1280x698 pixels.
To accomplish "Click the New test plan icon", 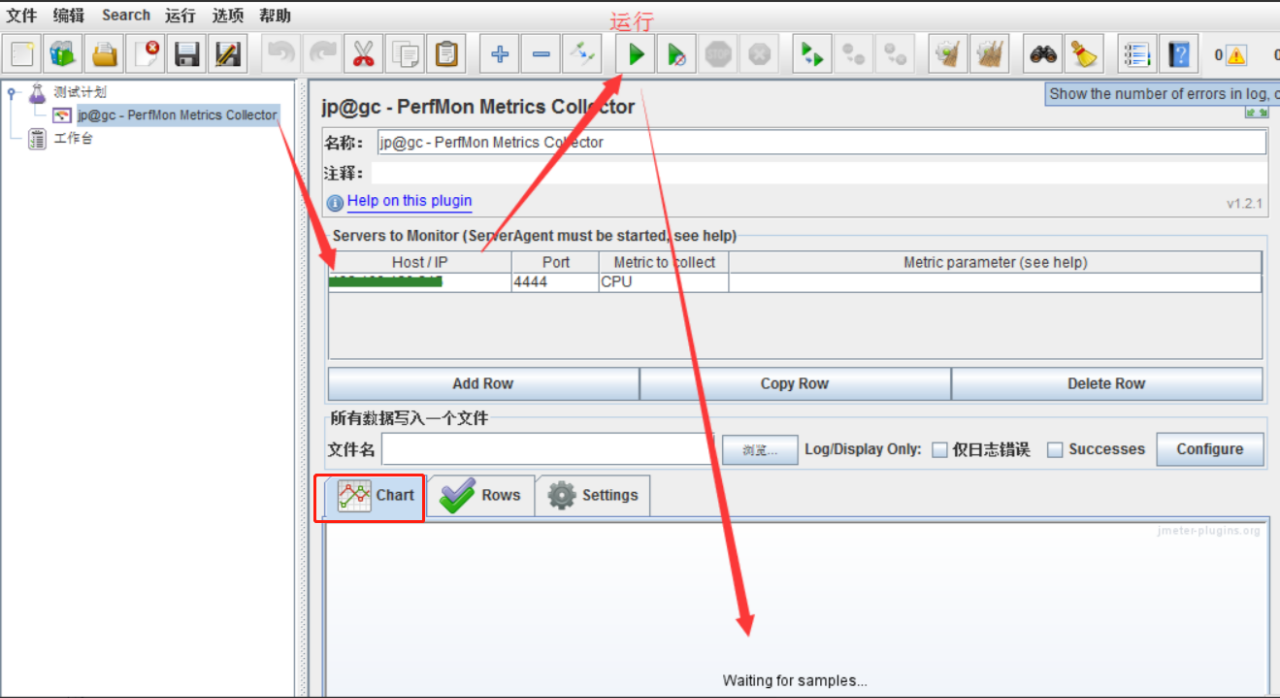I will pos(23,54).
